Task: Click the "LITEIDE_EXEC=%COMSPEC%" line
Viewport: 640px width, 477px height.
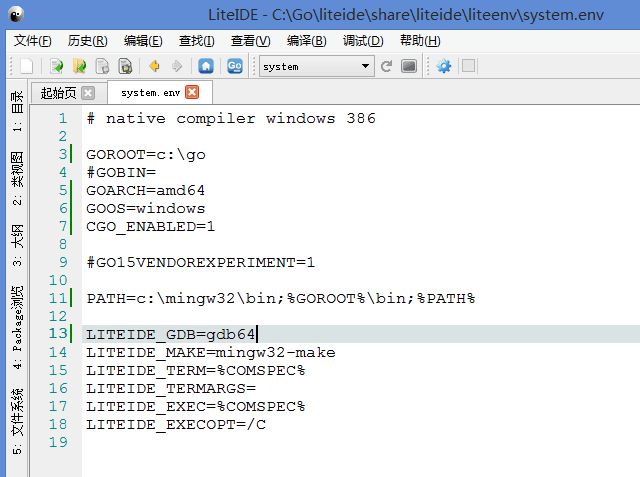Action: [196, 406]
